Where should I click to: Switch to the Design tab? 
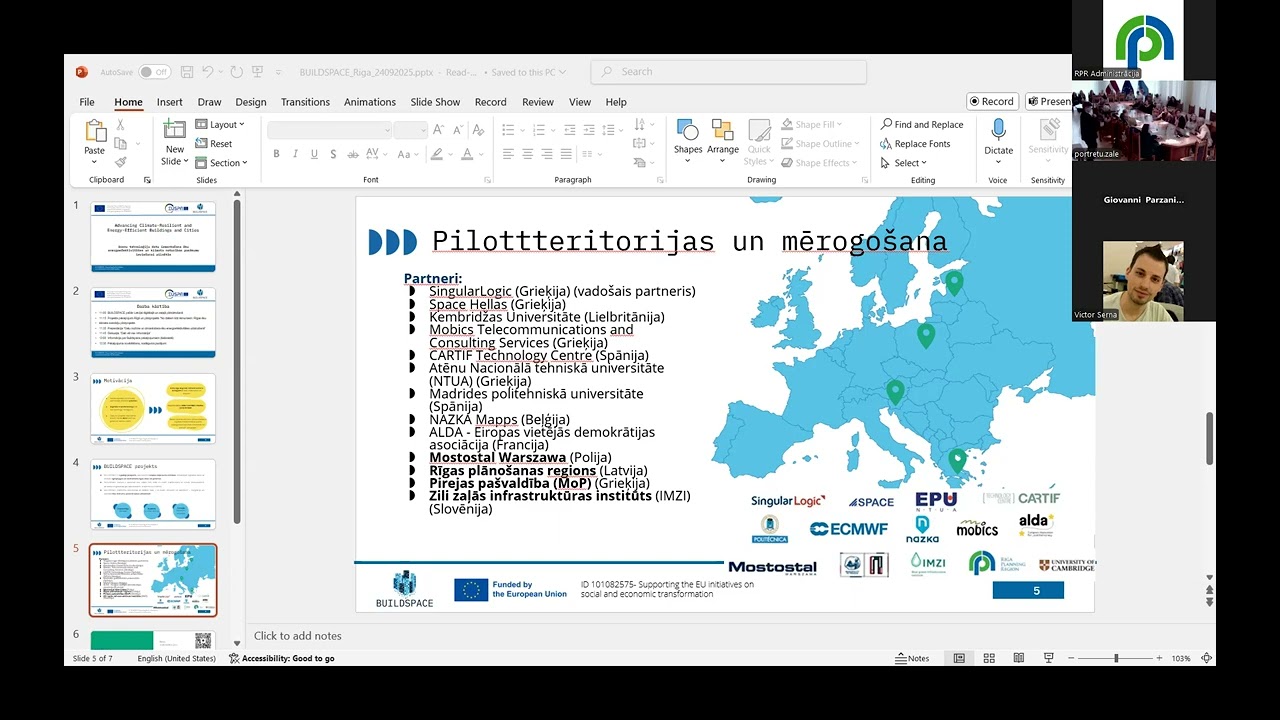point(251,102)
